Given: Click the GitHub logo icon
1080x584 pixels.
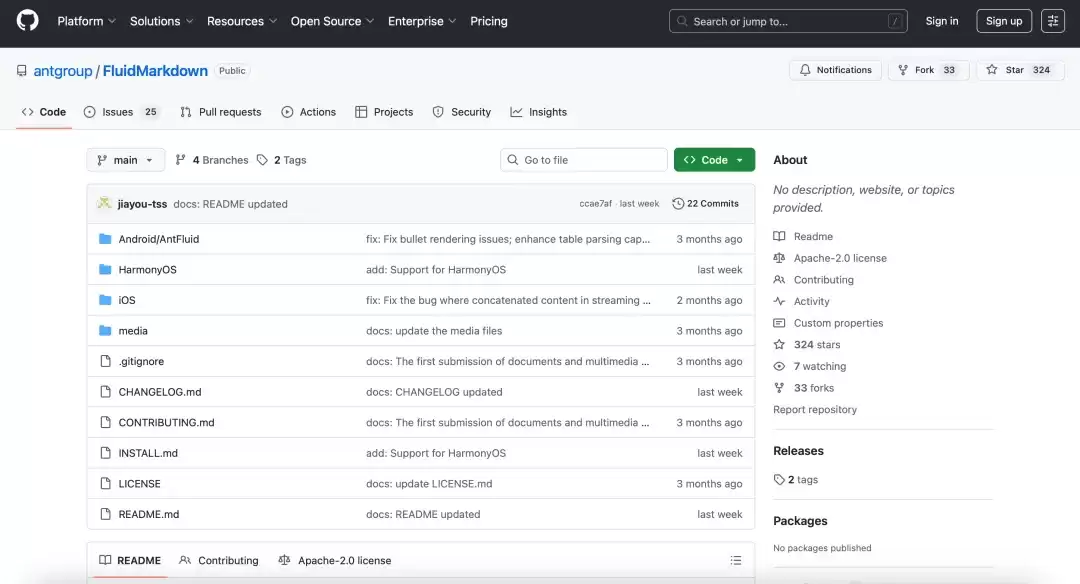Looking at the screenshot, I should tap(28, 21).
